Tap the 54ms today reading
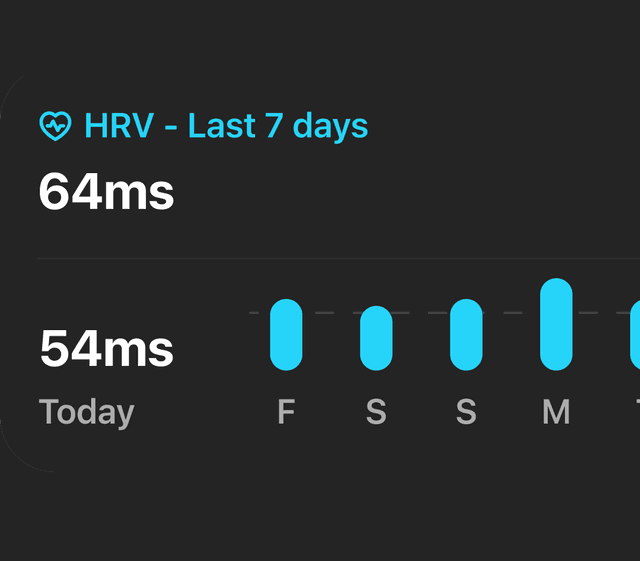 pos(106,349)
